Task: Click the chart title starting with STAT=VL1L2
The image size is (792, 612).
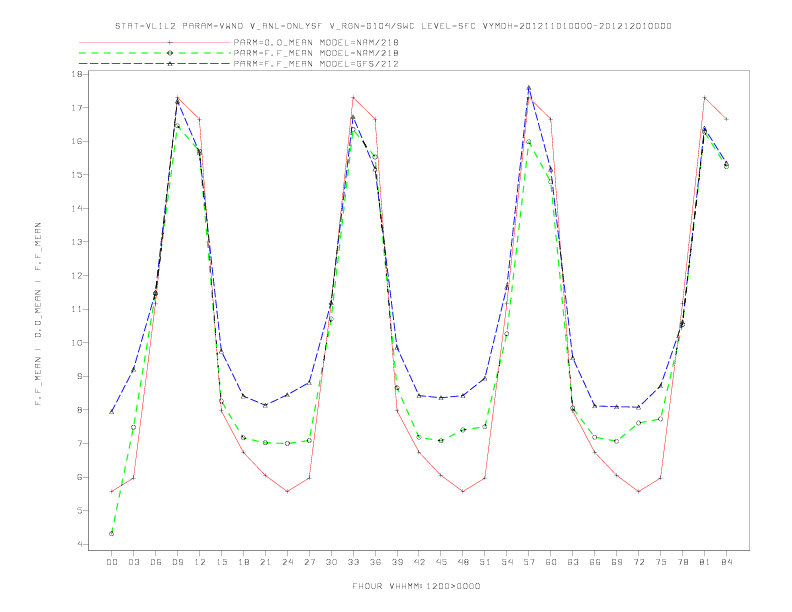Action: point(393,26)
